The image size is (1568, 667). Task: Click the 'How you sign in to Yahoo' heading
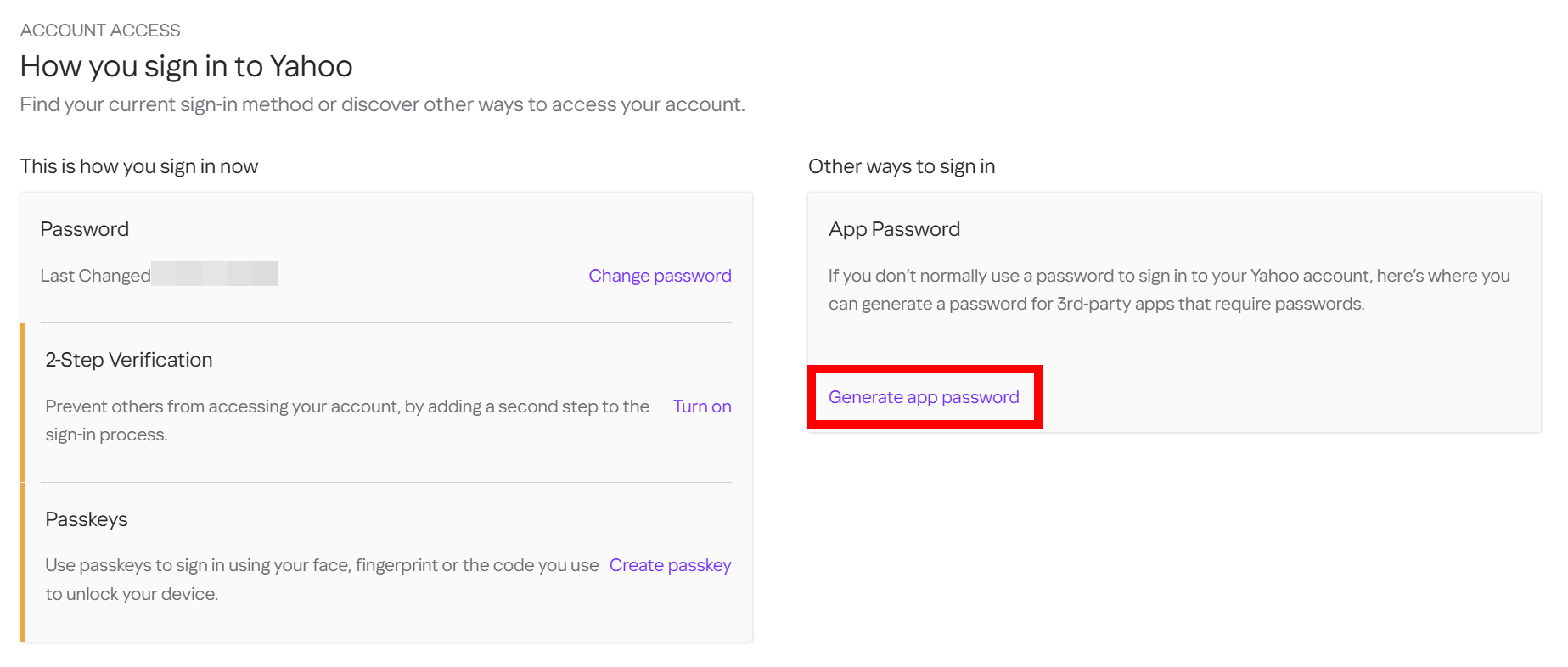[186, 66]
